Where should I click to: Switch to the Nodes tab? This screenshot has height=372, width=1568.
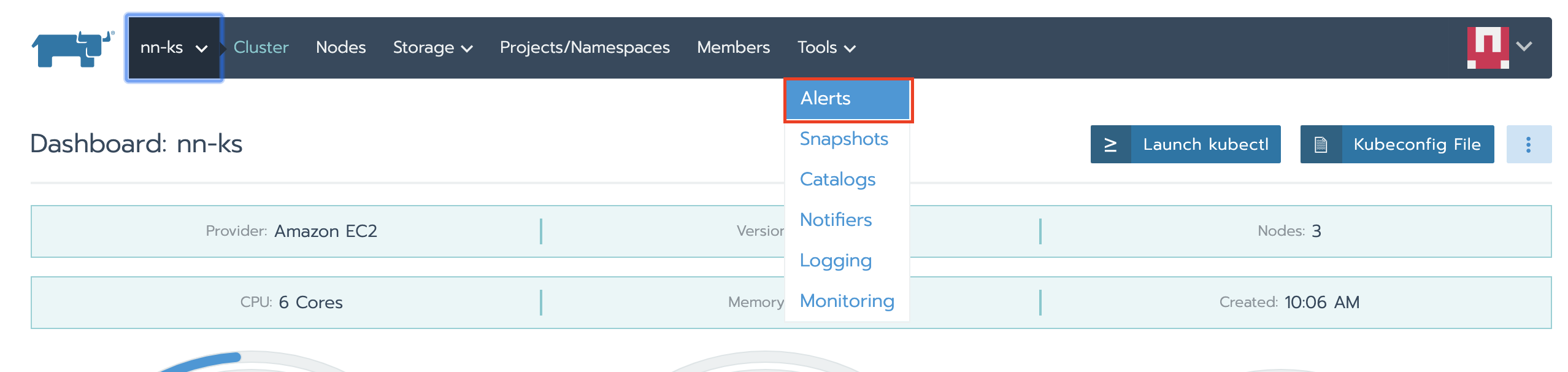[340, 48]
